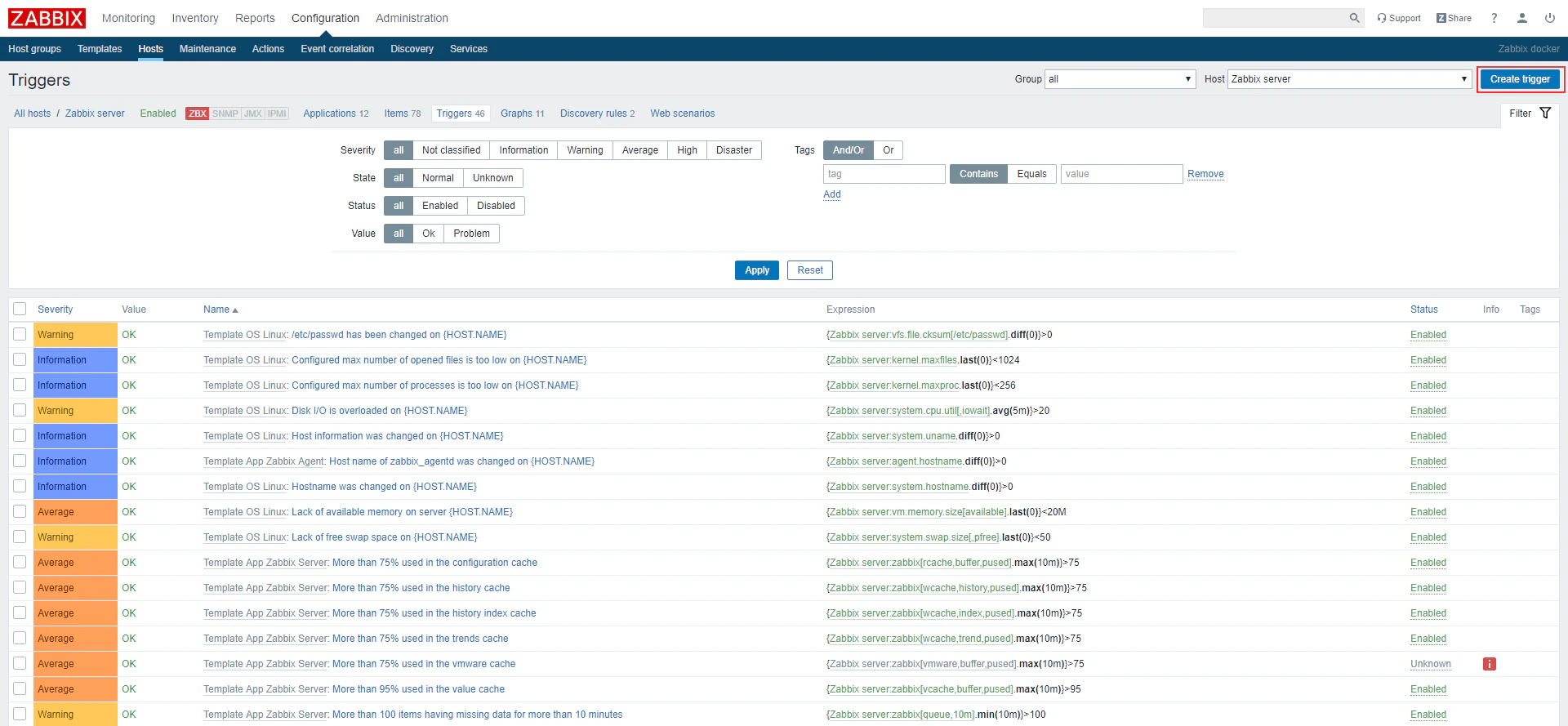Click the tag name input field
Image resolution: width=1568 pixels, height=726 pixels.
coord(884,174)
